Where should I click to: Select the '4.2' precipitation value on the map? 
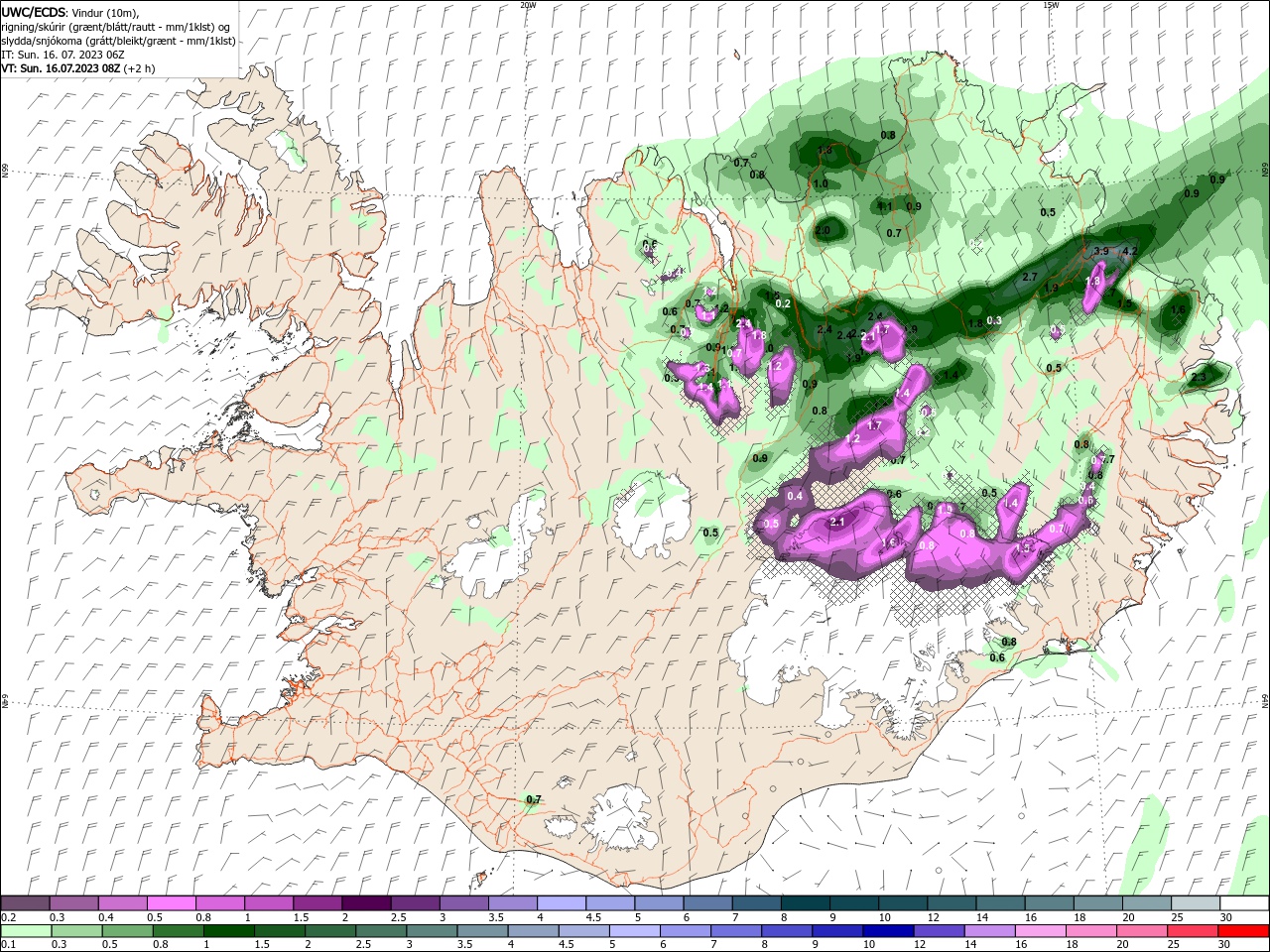coord(1128,252)
